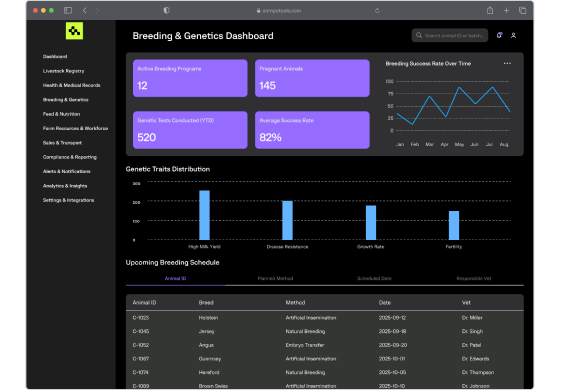561x390 pixels.
Task: Open the Responsible Vet tab
Action: click(474, 278)
